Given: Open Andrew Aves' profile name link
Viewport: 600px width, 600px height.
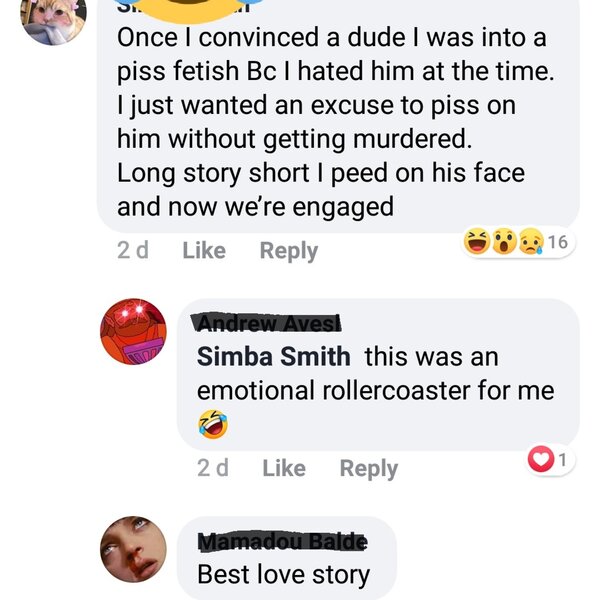Looking at the screenshot, I should tap(270, 323).
